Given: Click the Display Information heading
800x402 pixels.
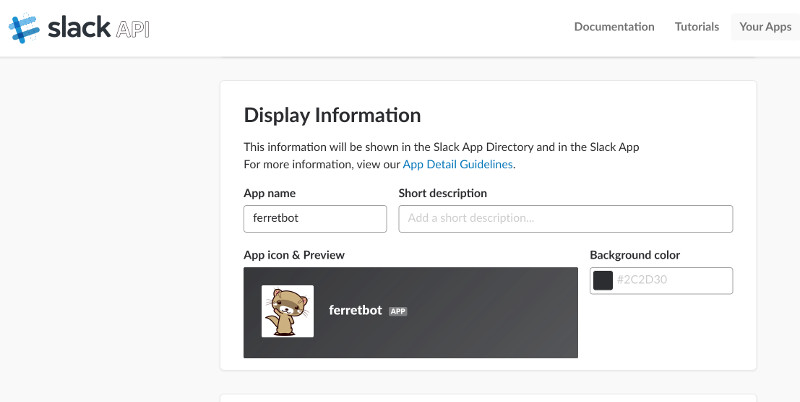Looking at the screenshot, I should tap(332, 115).
